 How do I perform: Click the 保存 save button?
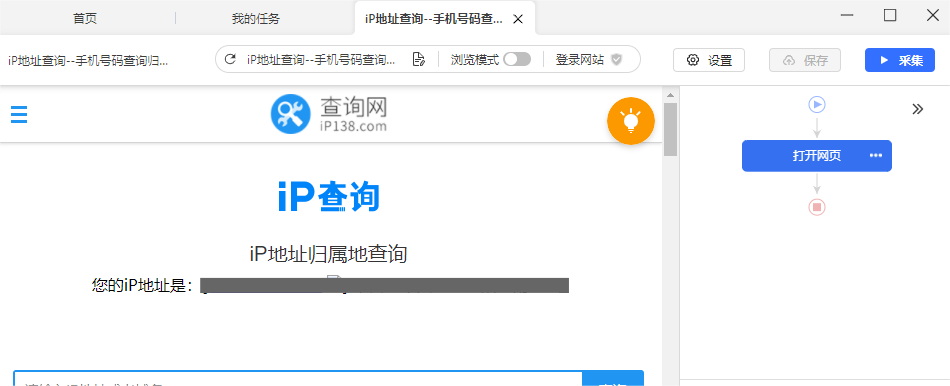click(805, 60)
